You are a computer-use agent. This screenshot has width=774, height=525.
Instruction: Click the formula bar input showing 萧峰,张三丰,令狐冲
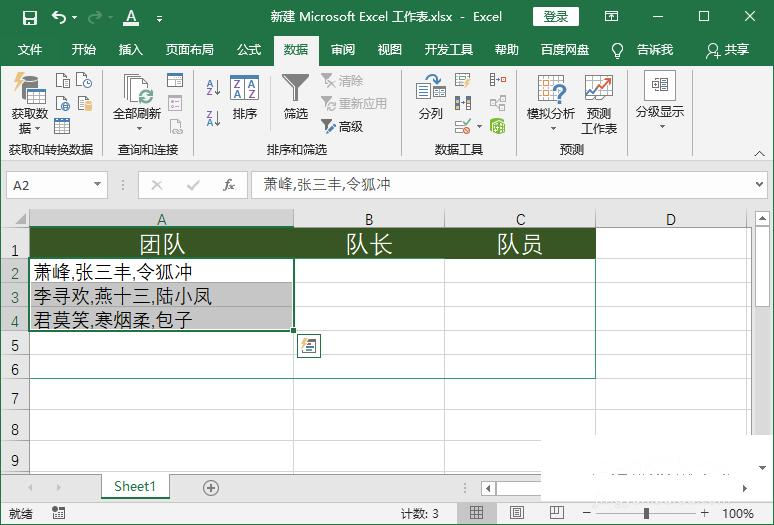pos(502,185)
